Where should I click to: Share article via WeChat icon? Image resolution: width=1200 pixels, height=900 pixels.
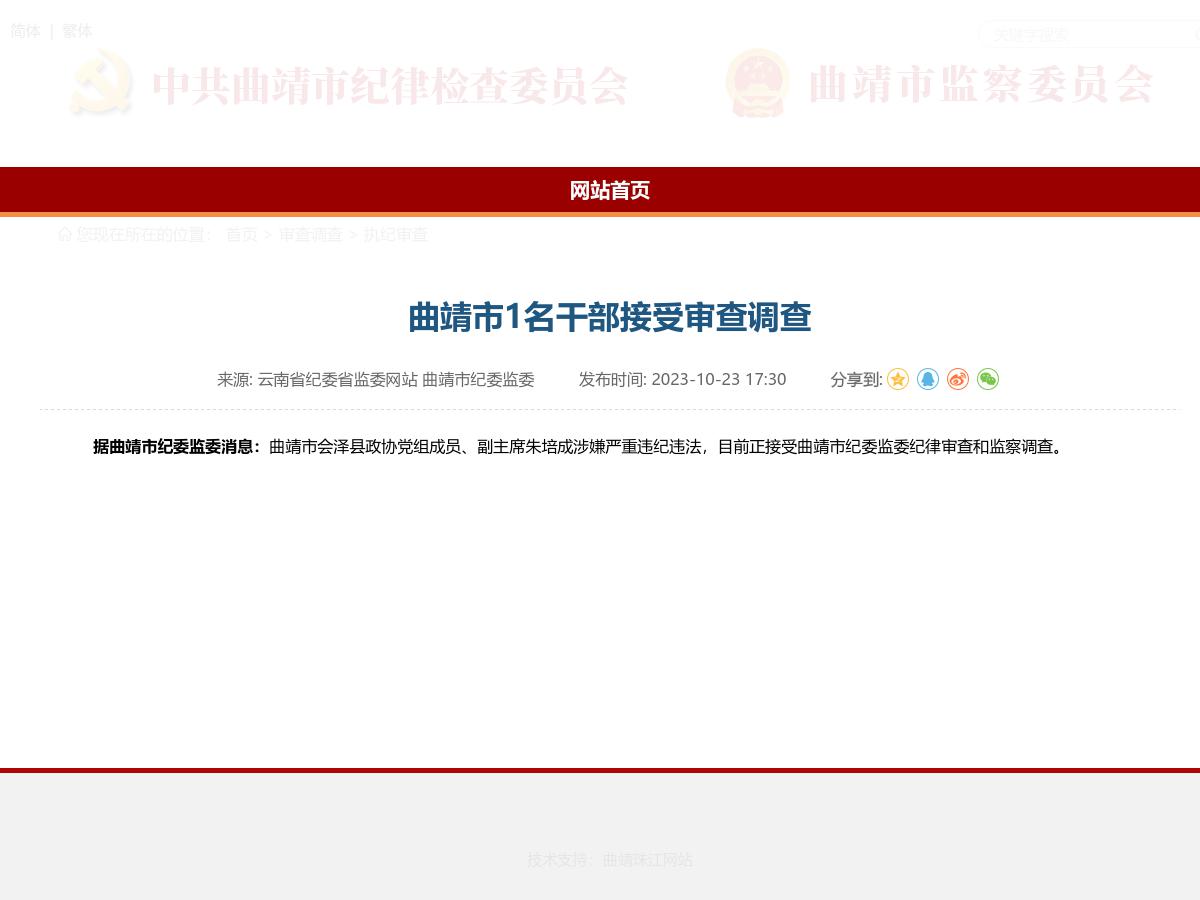[988, 379]
